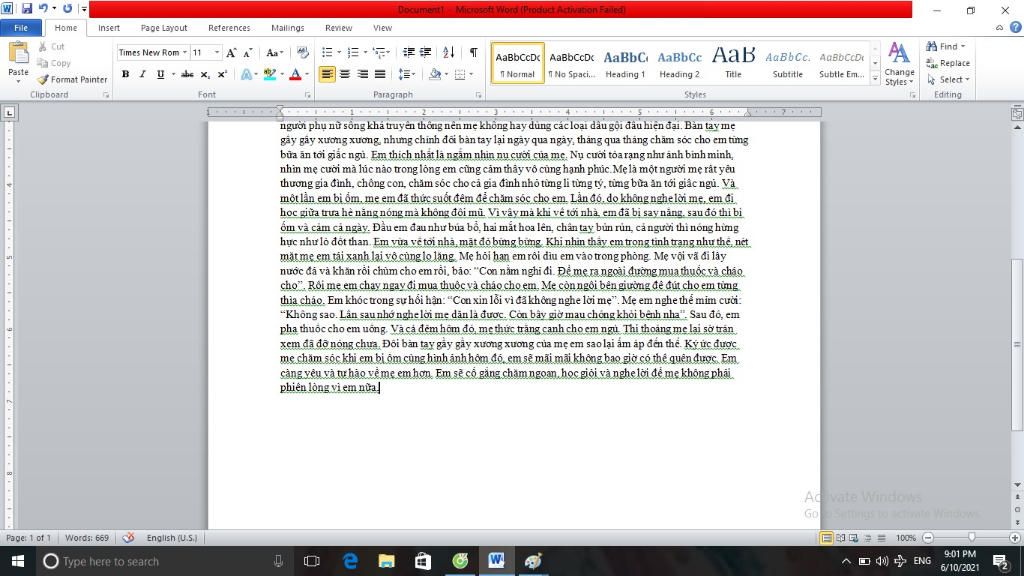
Task: Expand the Styles gallery more arrow
Action: pyautogui.click(x=874, y=79)
